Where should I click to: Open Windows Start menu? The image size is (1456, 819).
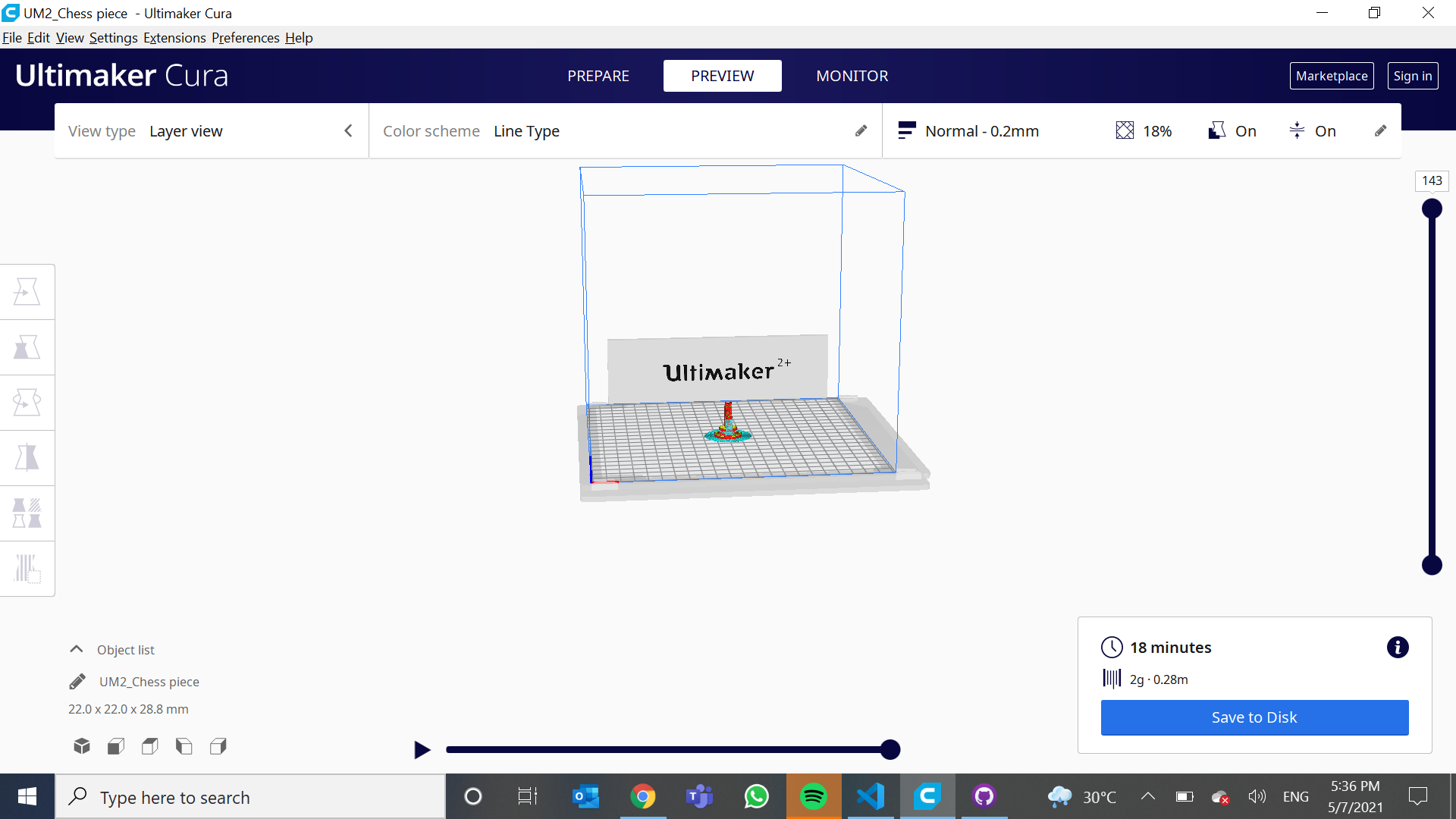click(x=27, y=797)
